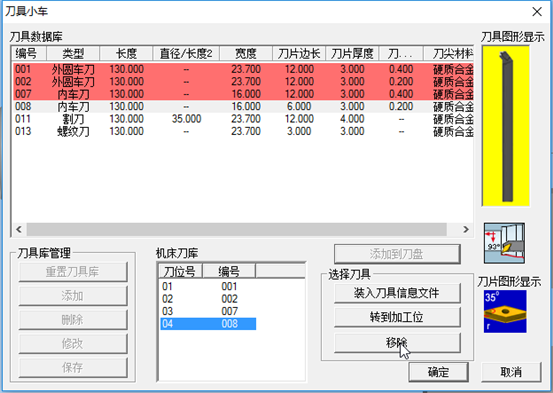This screenshot has width=553, height=393.
Task: Click 0.200 value in tool 002 row
Action: [x=401, y=81]
